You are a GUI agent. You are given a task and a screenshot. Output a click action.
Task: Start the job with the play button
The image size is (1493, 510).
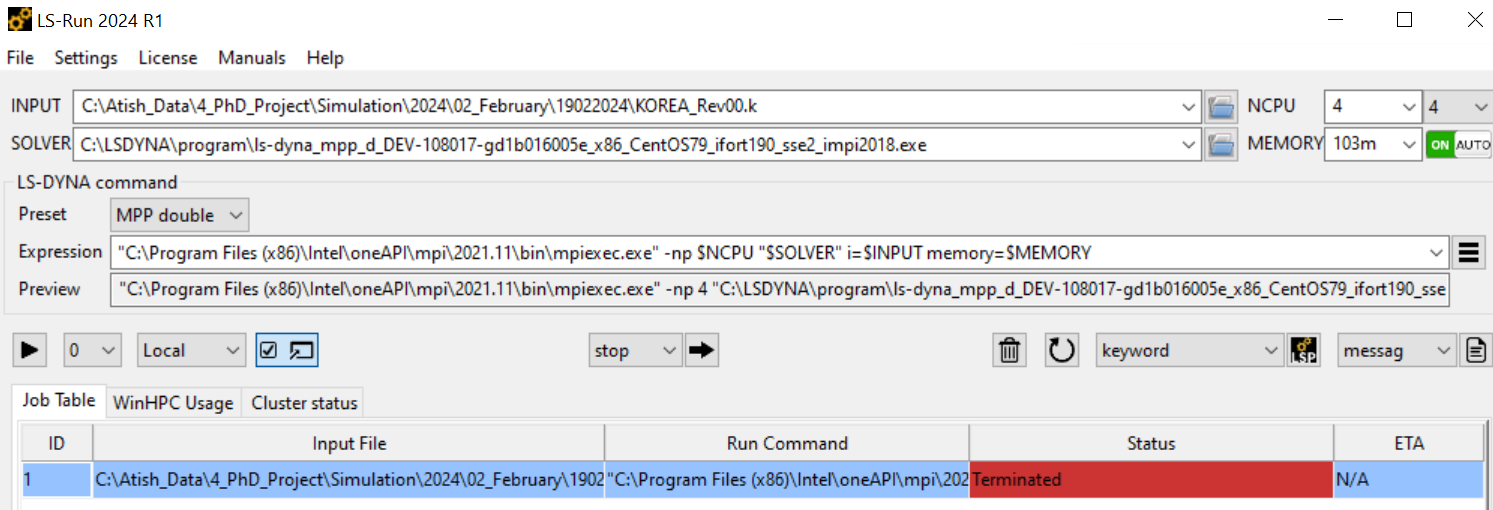click(x=31, y=350)
